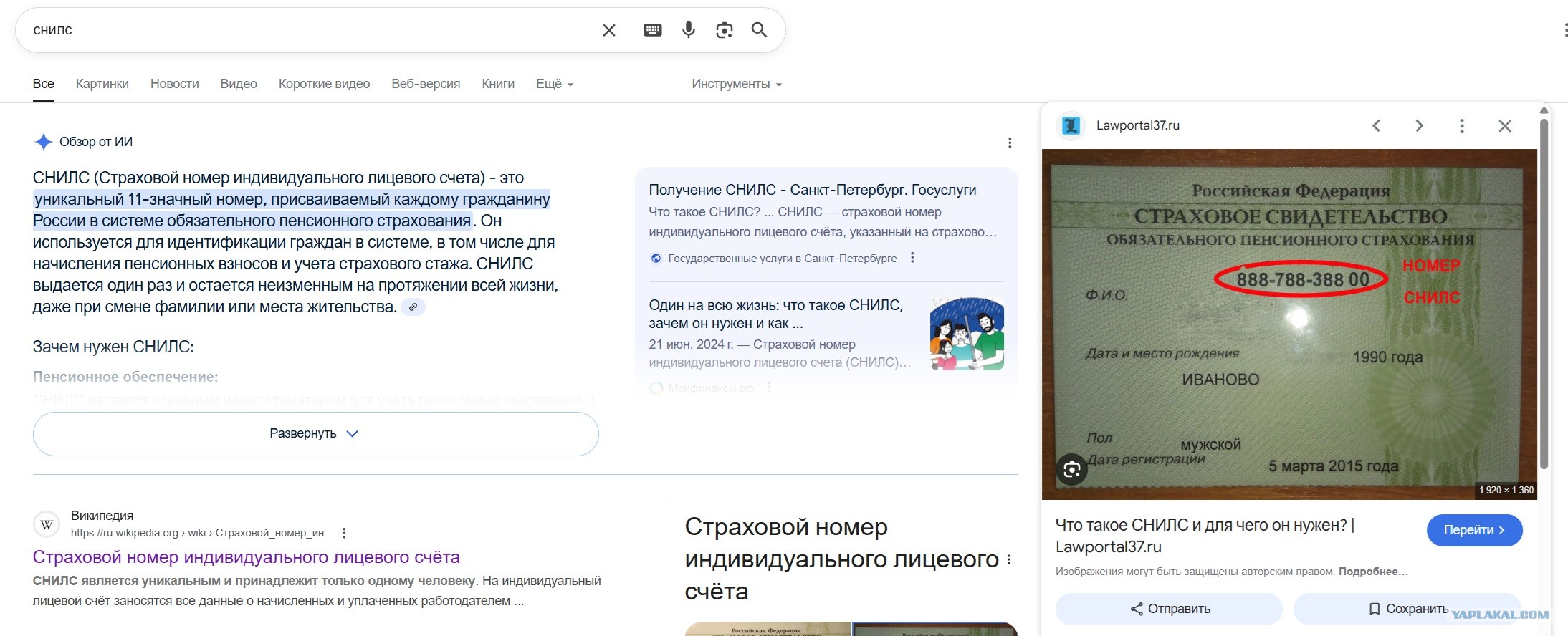Submit search with the magnifier icon
The height and width of the screenshot is (636, 1568).
[x=759, y=30]
